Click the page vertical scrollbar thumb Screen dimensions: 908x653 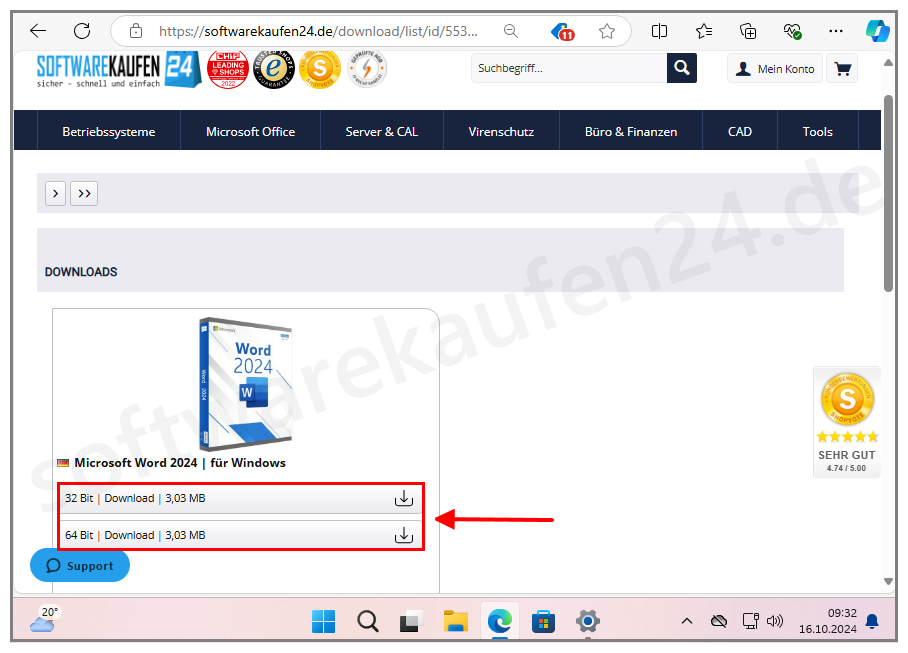888,193
